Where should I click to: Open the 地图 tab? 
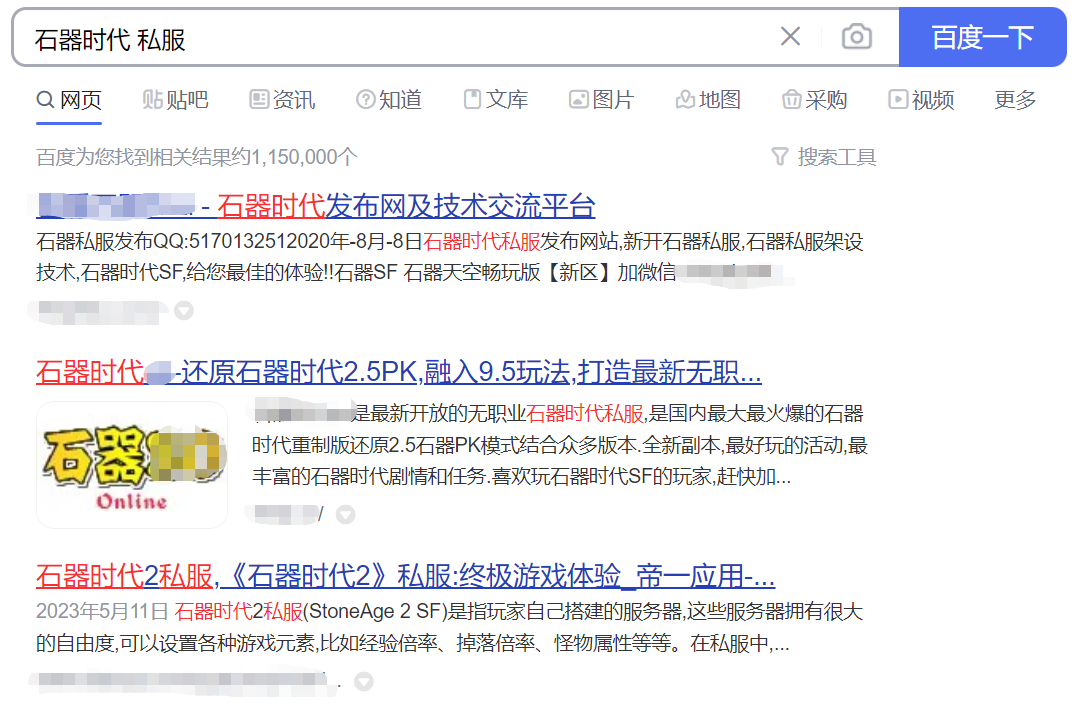pyautogui.click(x=708, y=100)
